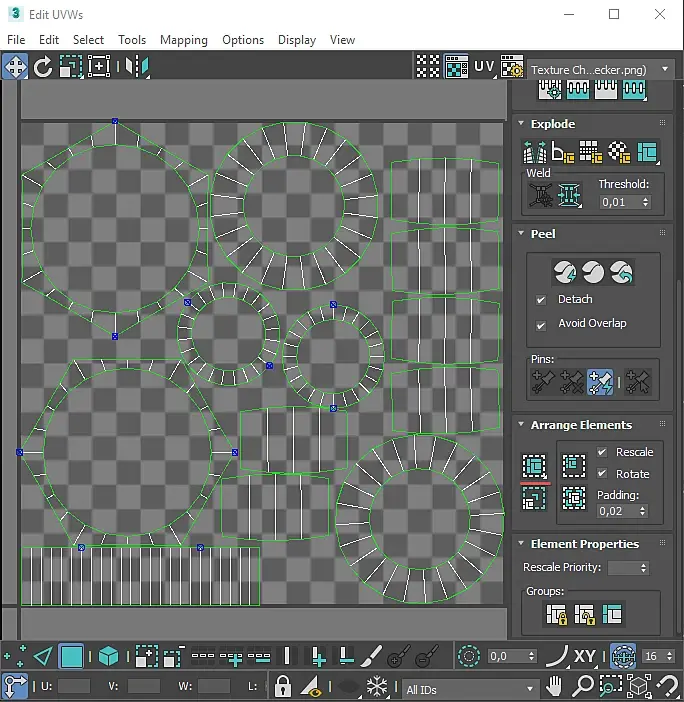This screenshot has width=684, height=702.
Task: Click the Ungroup Selected unlock icon
Action: [585, 614]
